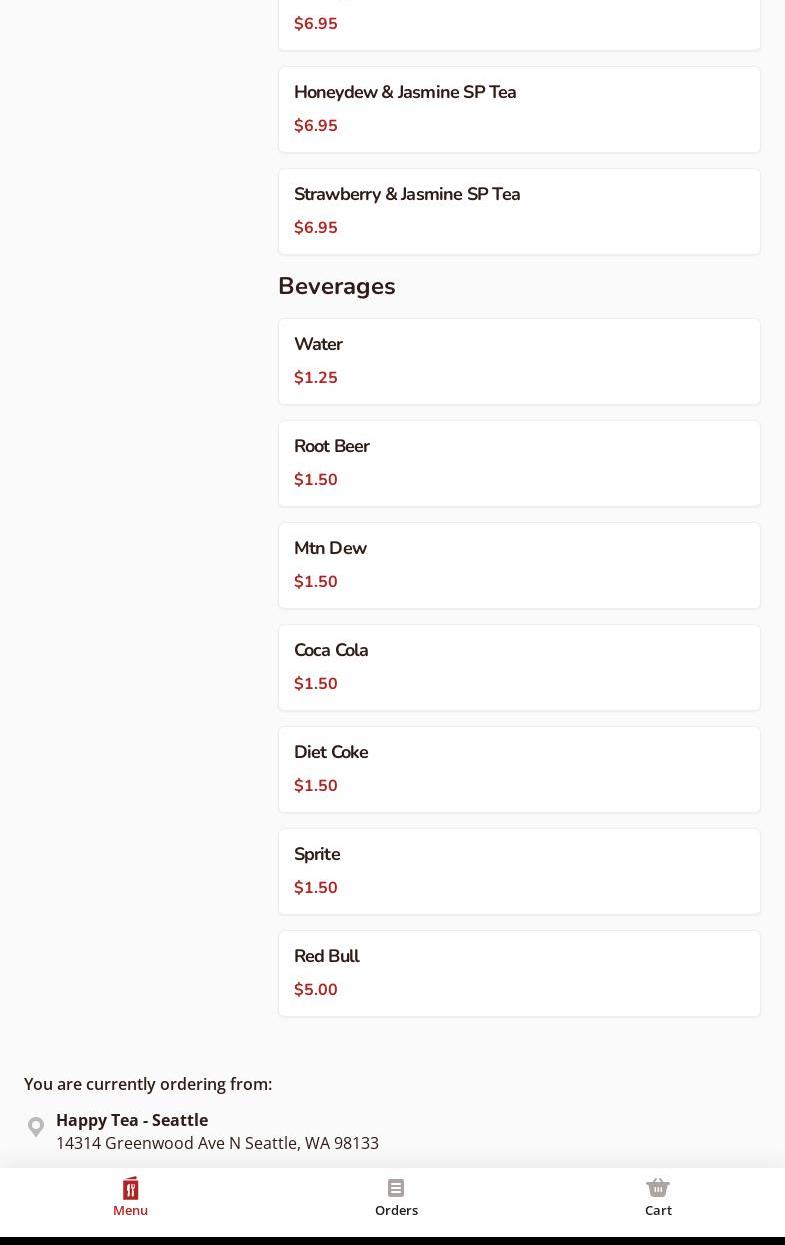This screenshot has width=785, height=1245.
Task: Select Coca Cola from Beverages
Action: click(519, 667)
